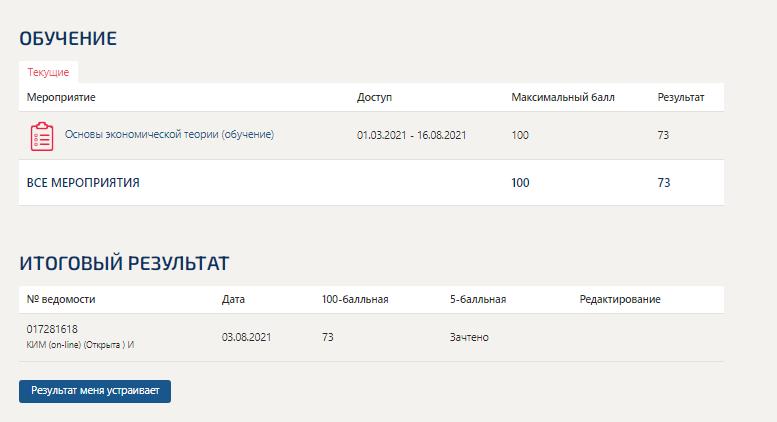Click the date 03.08.2021 in results

246,337
